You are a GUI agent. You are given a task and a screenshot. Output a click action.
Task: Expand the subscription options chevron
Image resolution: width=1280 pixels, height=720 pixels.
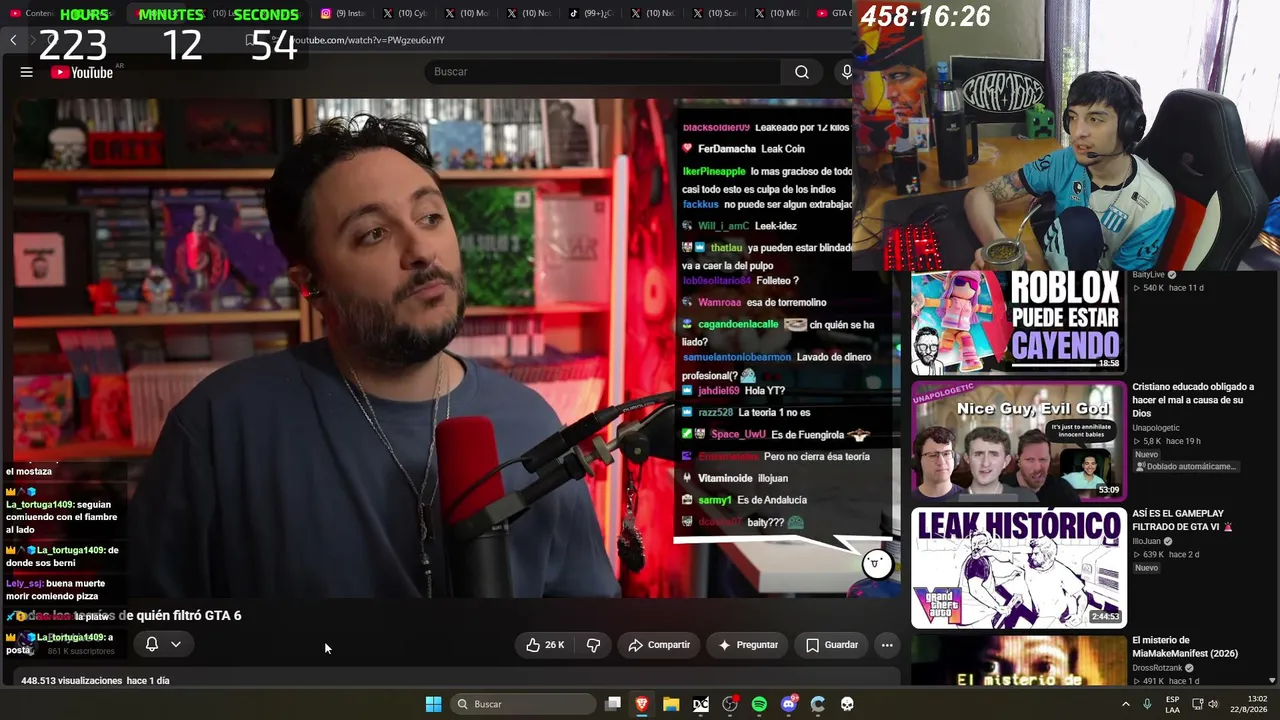[176, 644]
